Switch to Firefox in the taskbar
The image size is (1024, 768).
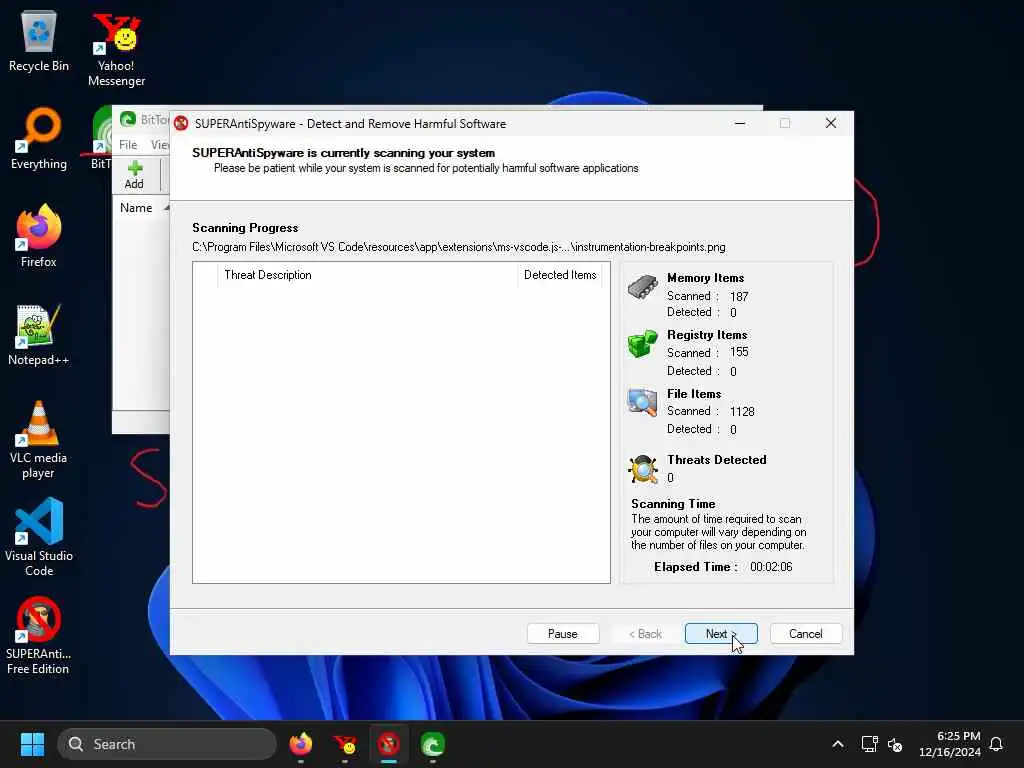click(x=301, y=744)
